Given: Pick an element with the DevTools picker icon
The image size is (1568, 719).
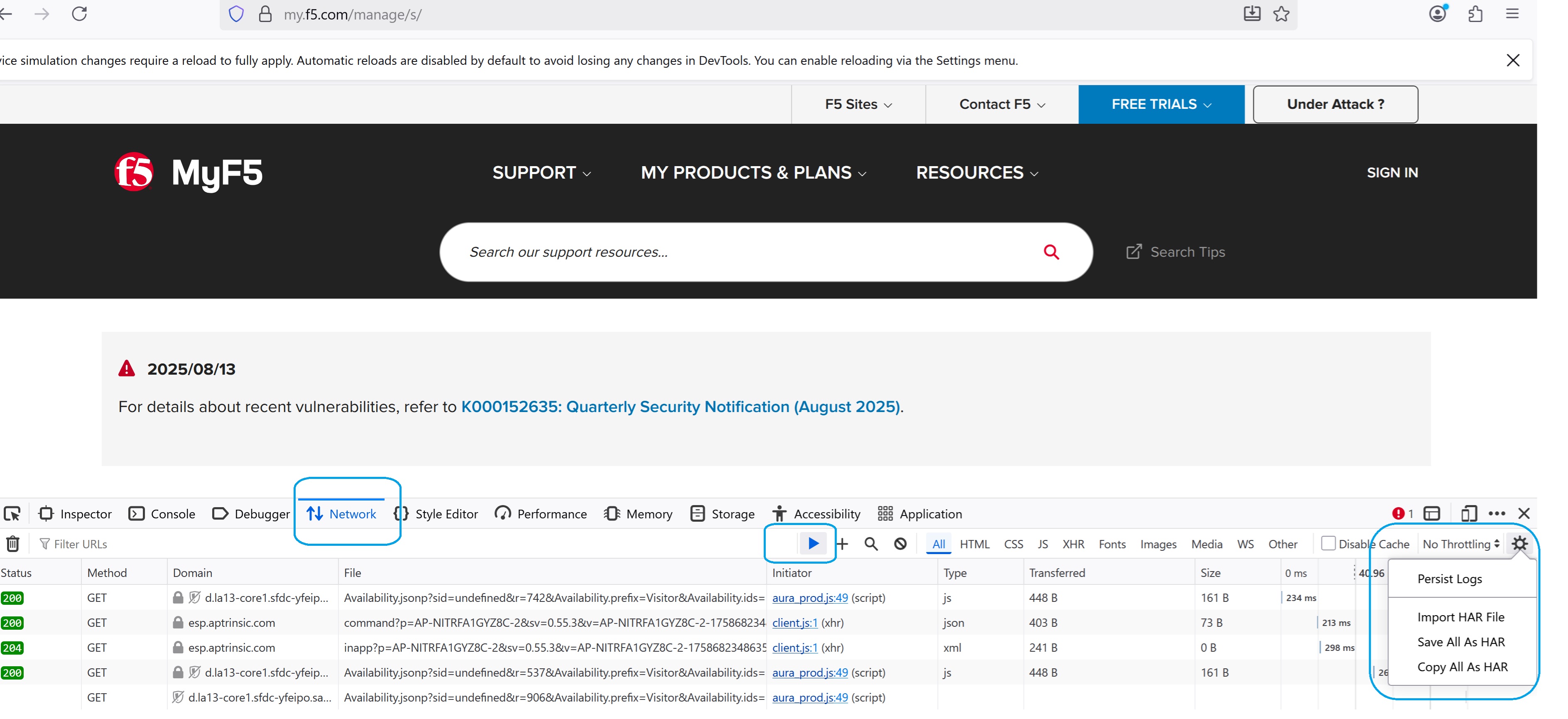Looking at the screenshot, I should click(x=12, y=514).
